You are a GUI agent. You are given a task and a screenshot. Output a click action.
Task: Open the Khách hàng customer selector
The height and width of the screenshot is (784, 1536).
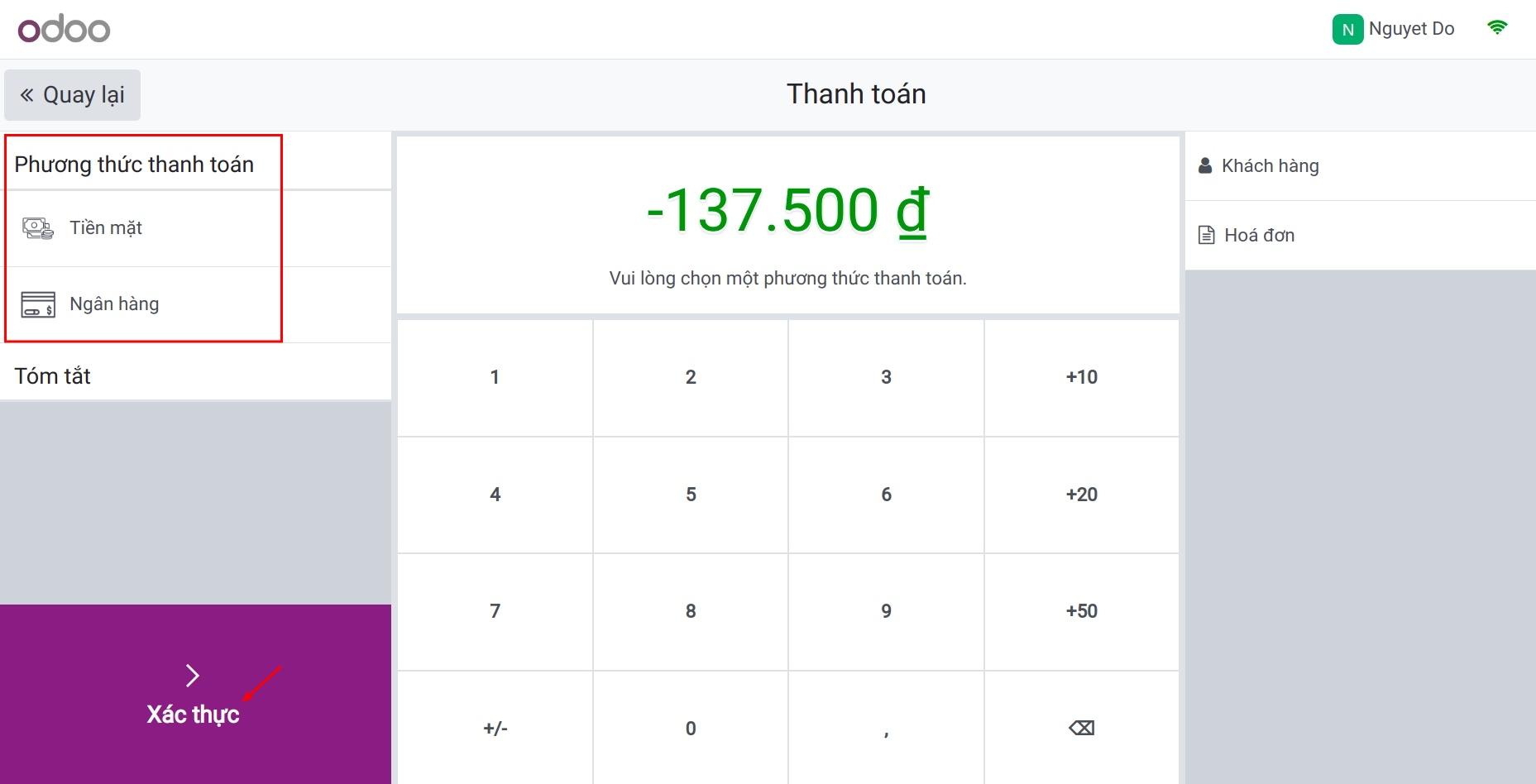point(1270,166)
